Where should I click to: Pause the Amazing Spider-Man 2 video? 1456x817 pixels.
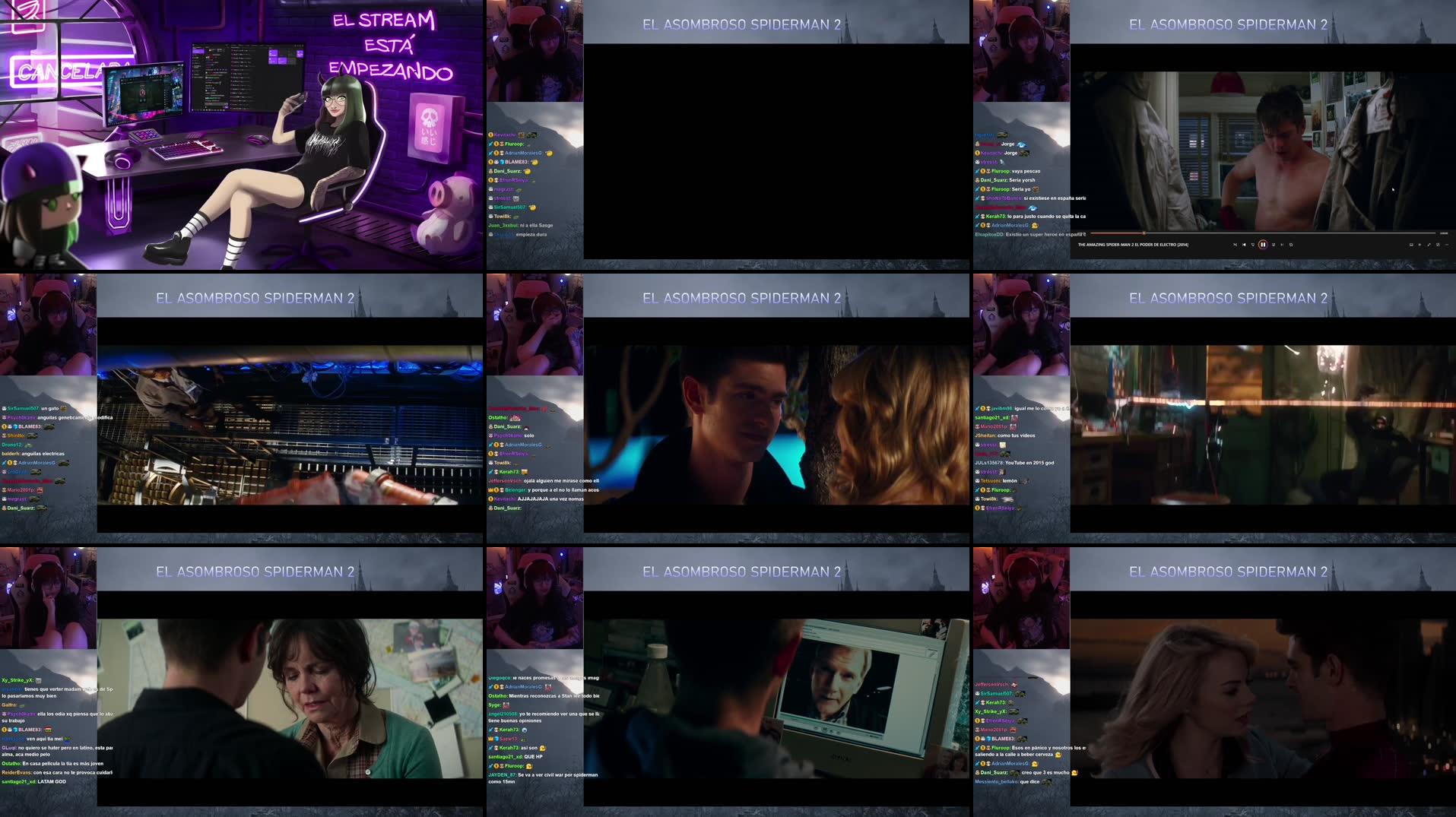pos(1262,245)
